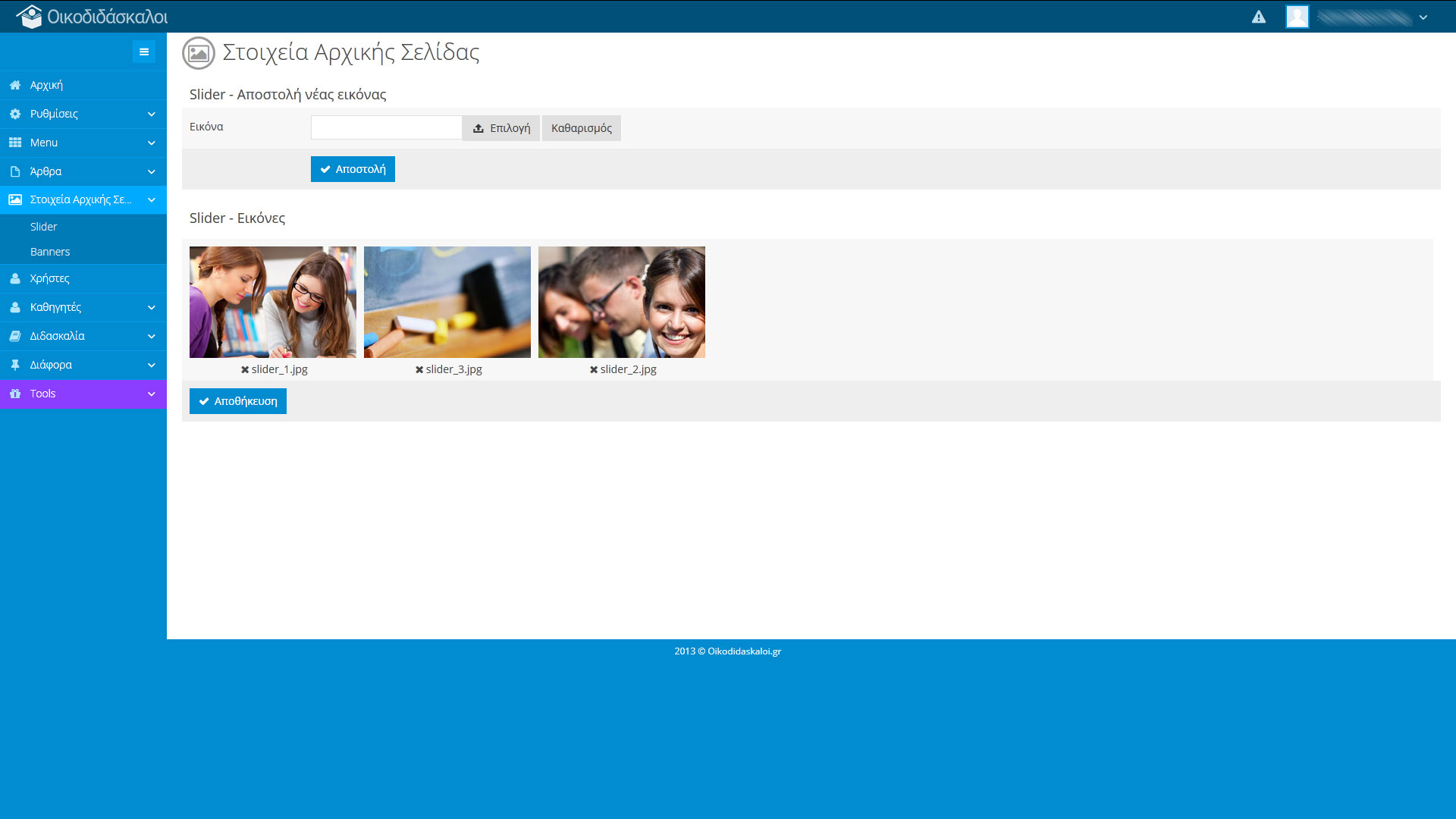The image size is (1456, 819).
Task: Click the 'Slider - Εικόνες' heading
Action: (x=237, y=218)
